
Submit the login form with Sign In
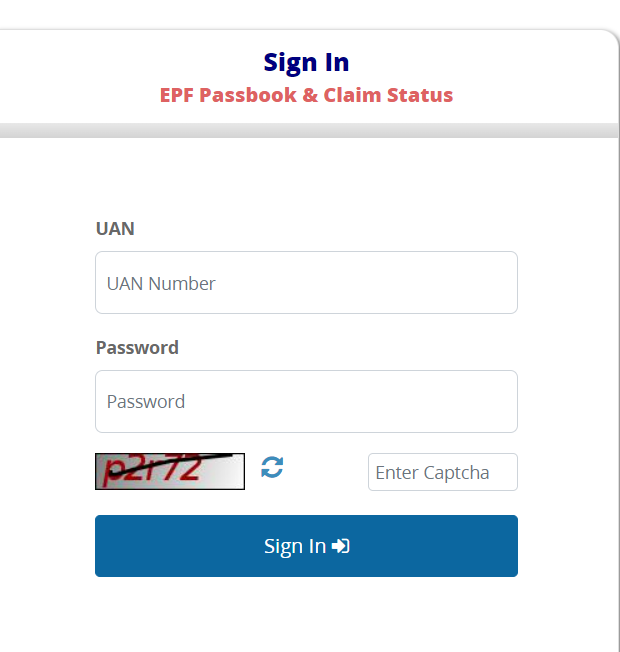306,546
